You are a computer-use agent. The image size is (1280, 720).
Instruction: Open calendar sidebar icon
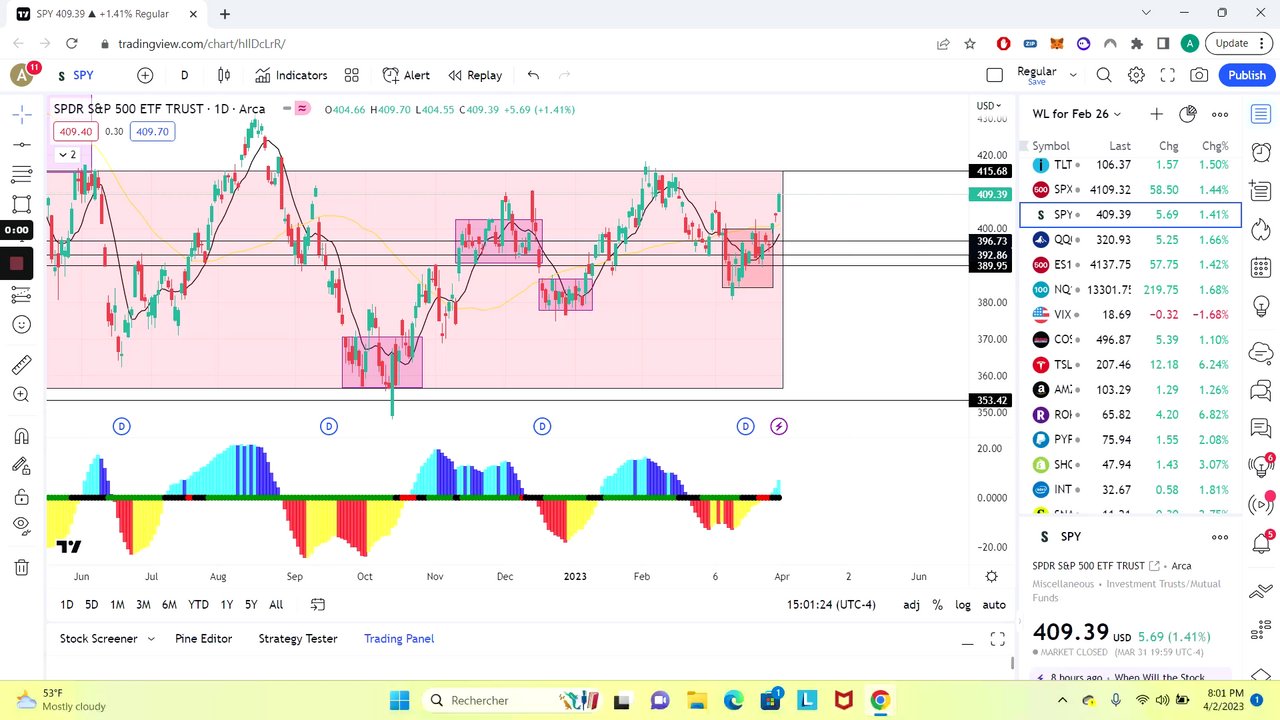pyautogui.click(x=1261, y=267)
